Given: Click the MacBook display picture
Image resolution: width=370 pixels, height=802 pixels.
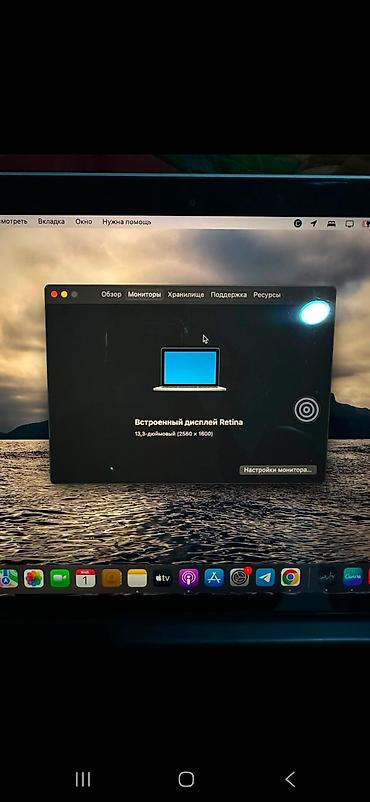Looking at the screenshot, I should [x=190, y=369].
